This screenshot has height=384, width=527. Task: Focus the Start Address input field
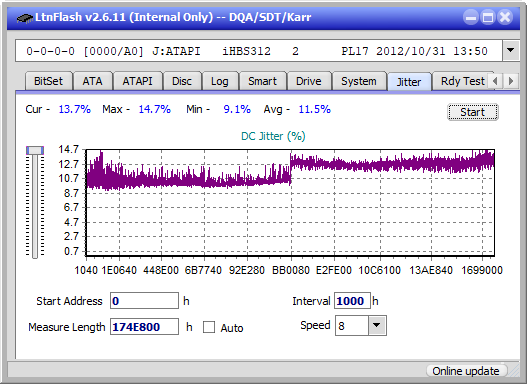pyautogui.click(x=145, y=301)
